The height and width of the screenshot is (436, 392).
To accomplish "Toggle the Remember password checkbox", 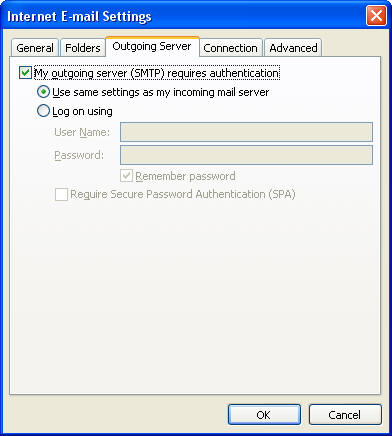I will click(127, 176).
